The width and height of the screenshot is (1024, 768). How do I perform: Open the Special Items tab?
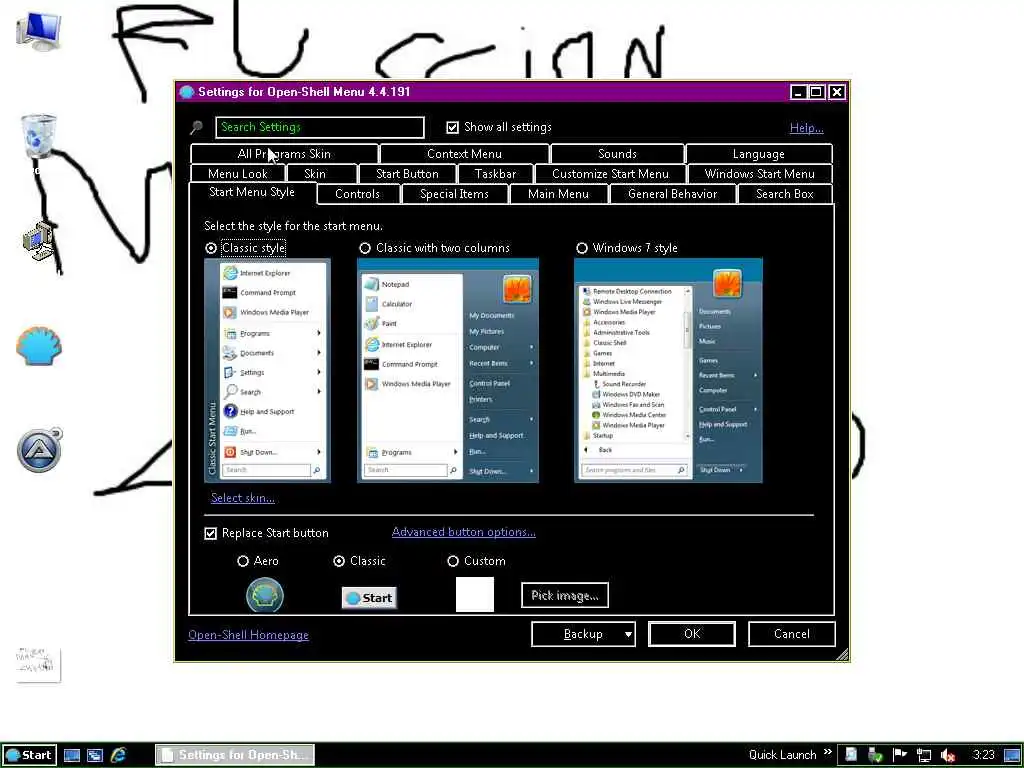(x=455, y=194)
